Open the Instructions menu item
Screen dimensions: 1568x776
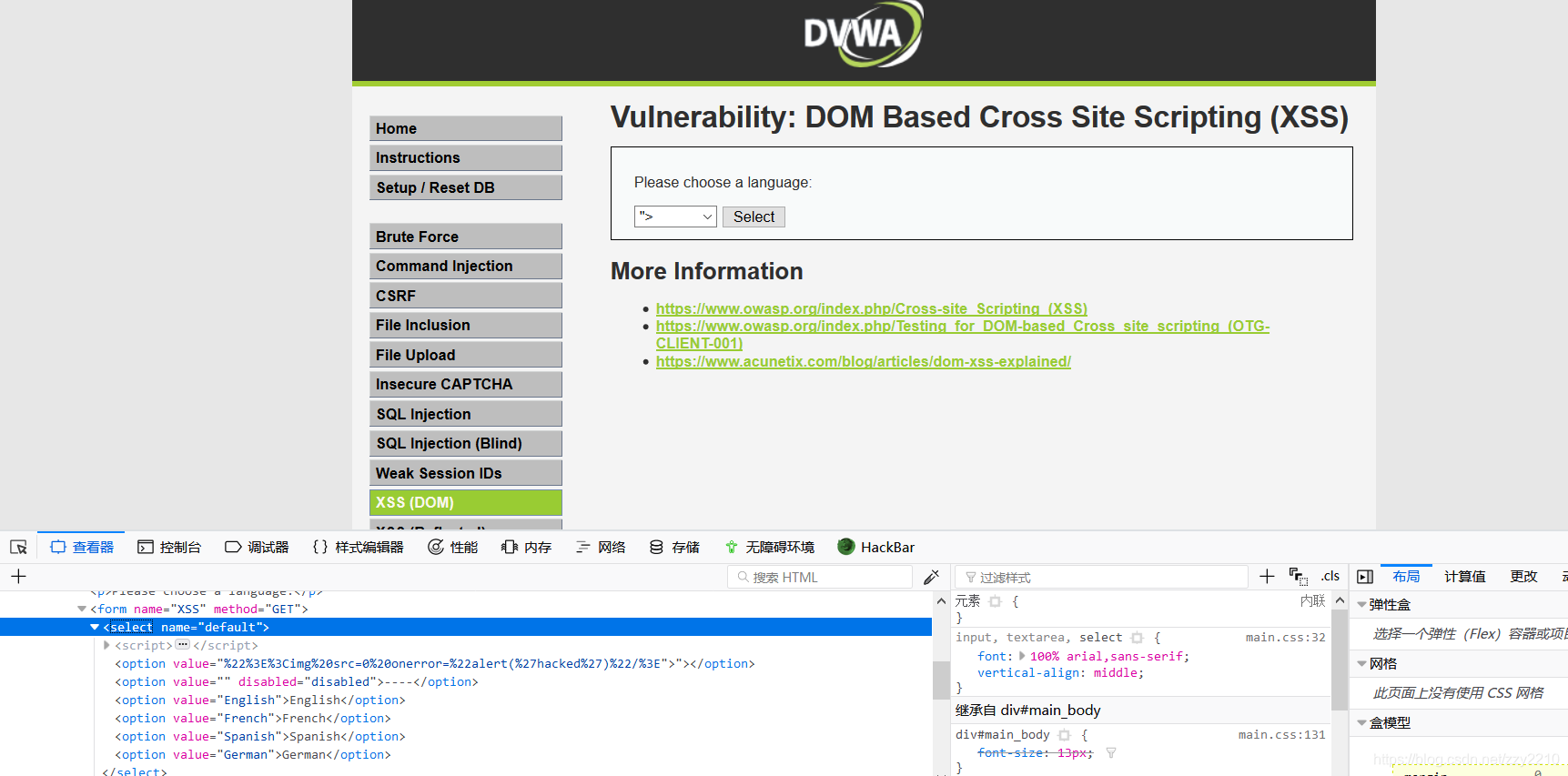point(466,157)
